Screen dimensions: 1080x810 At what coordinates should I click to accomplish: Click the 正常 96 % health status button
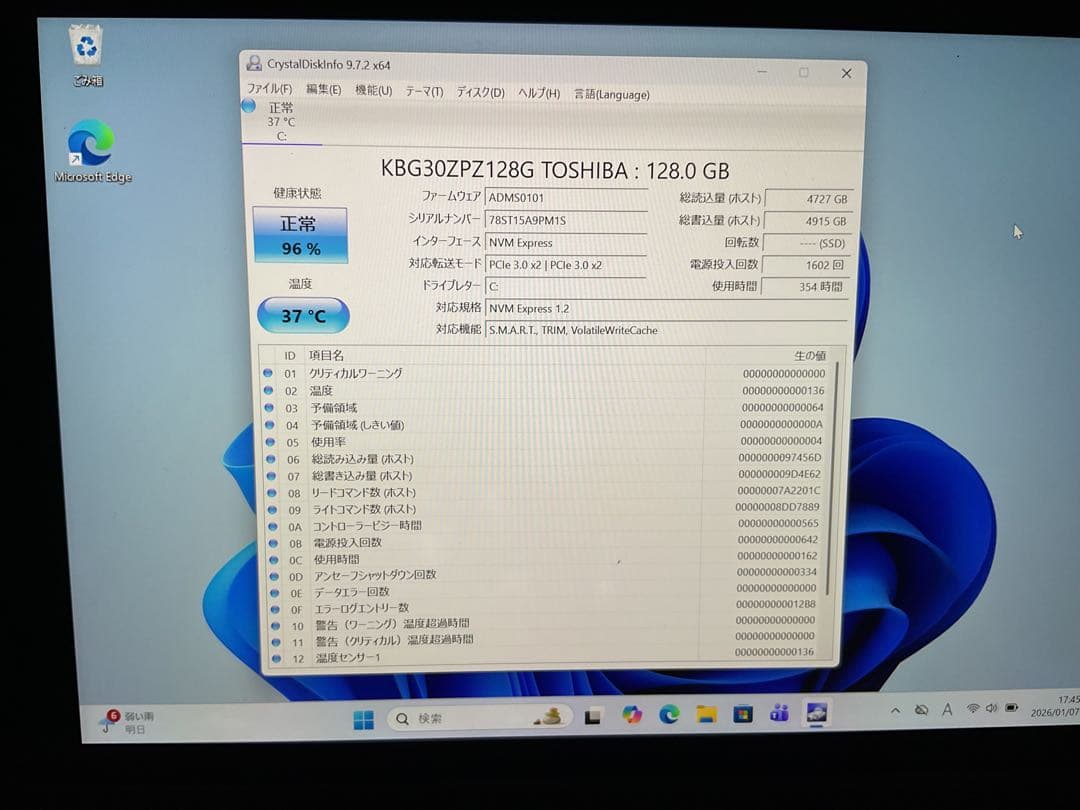300,236
